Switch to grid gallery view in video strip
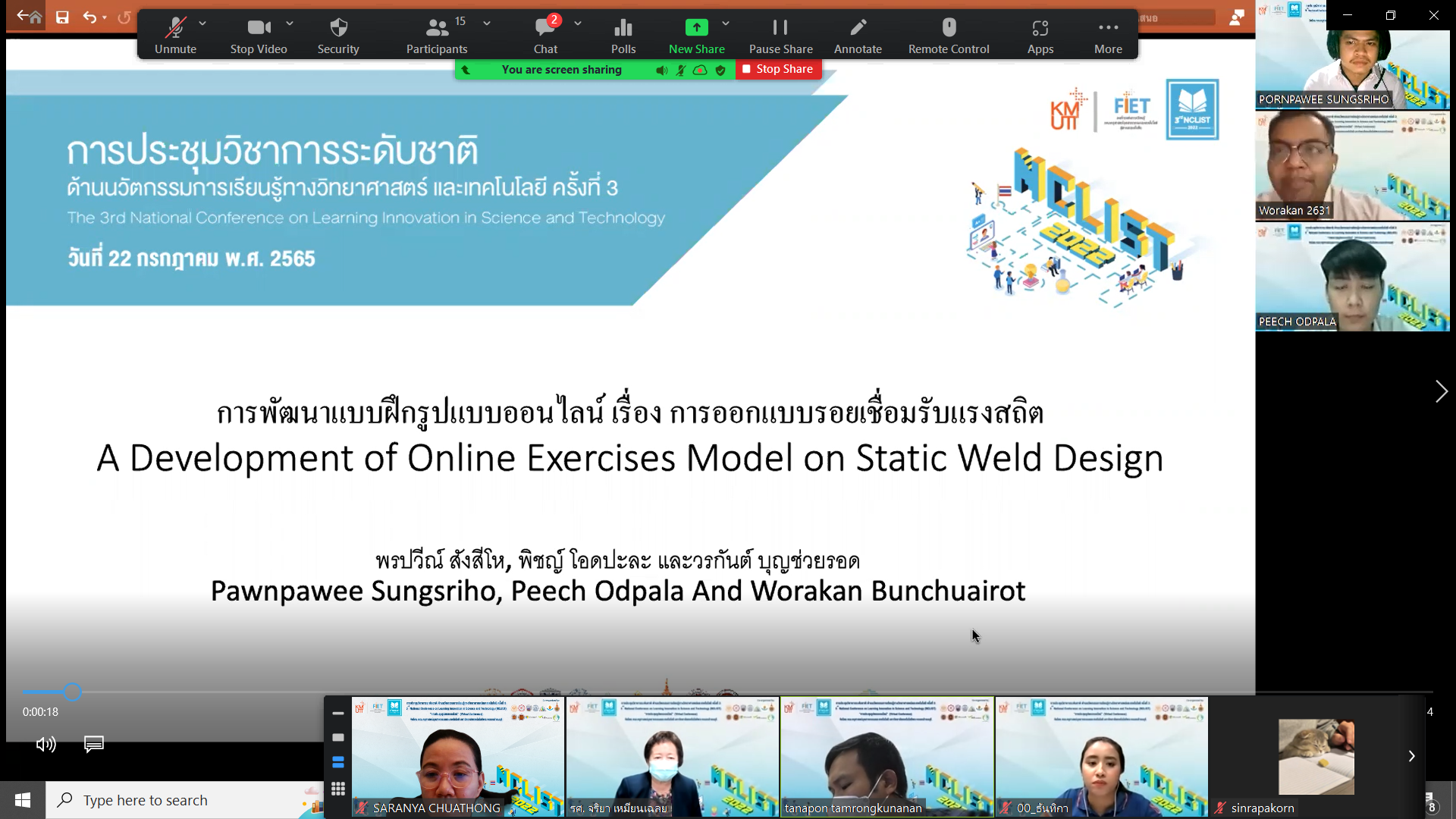The width and height of the screenshot is (1456, 819). pyautogui.click(x=338, y=789)
